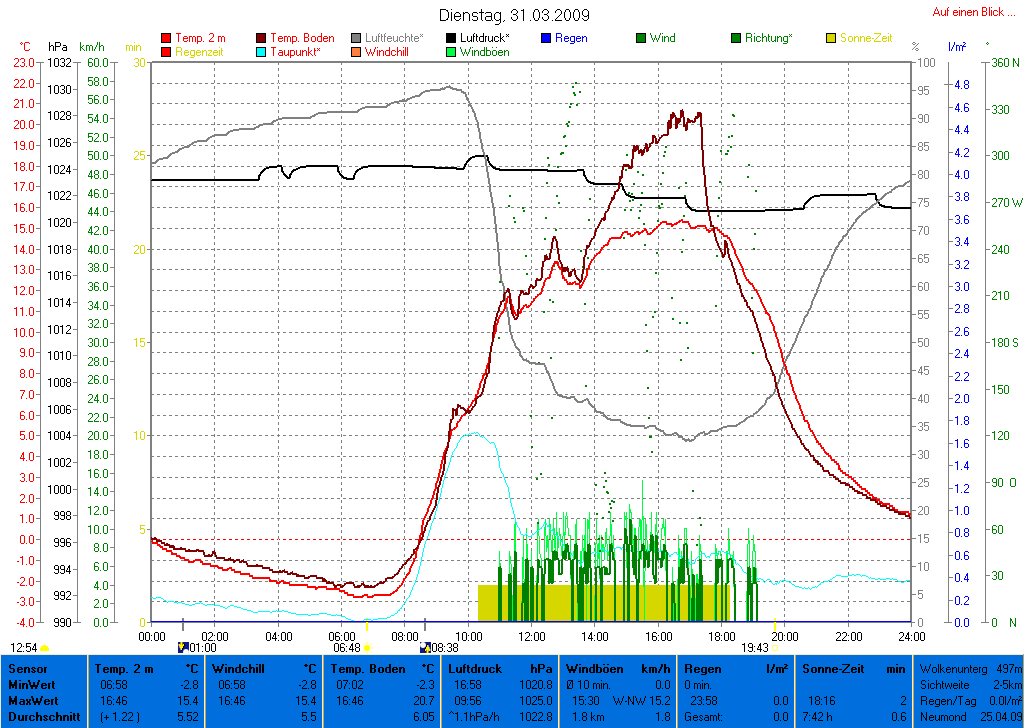The height and width of the screenshot is (728, 1024).
Task: Click the date title Dienstag, 31.03.2009
Action: [514, 15]
